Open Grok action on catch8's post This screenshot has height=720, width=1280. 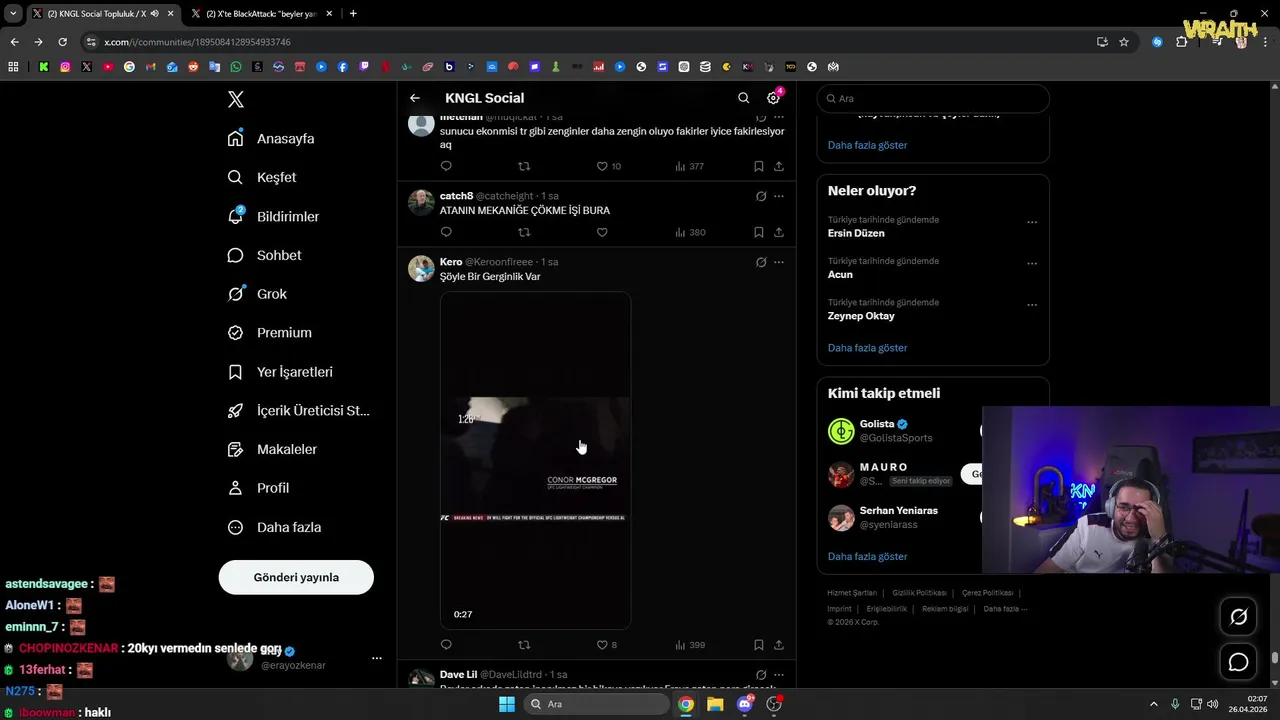[761, 196]
